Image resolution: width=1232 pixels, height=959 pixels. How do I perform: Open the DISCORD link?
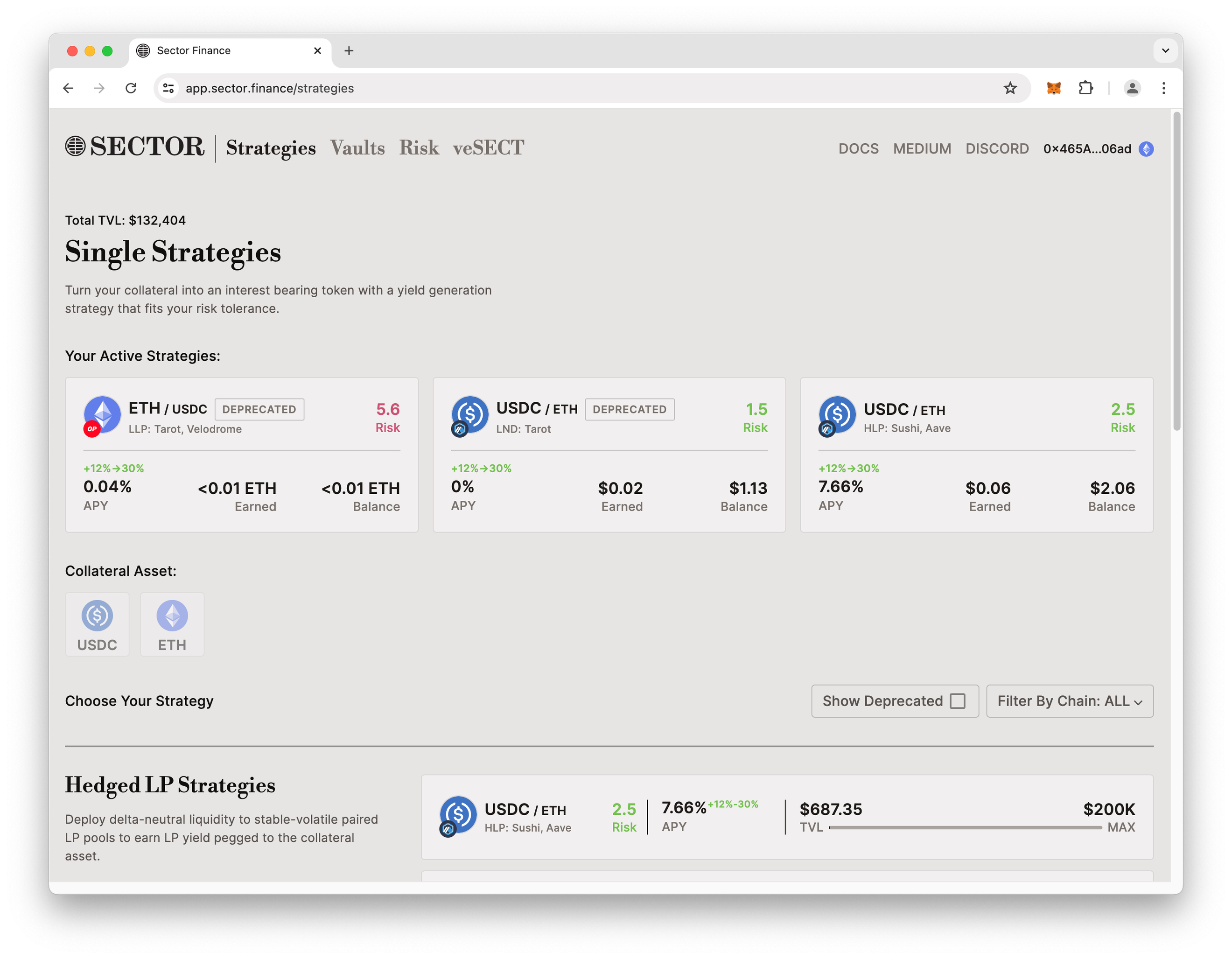pyautogui.click(x=997, y=149)
